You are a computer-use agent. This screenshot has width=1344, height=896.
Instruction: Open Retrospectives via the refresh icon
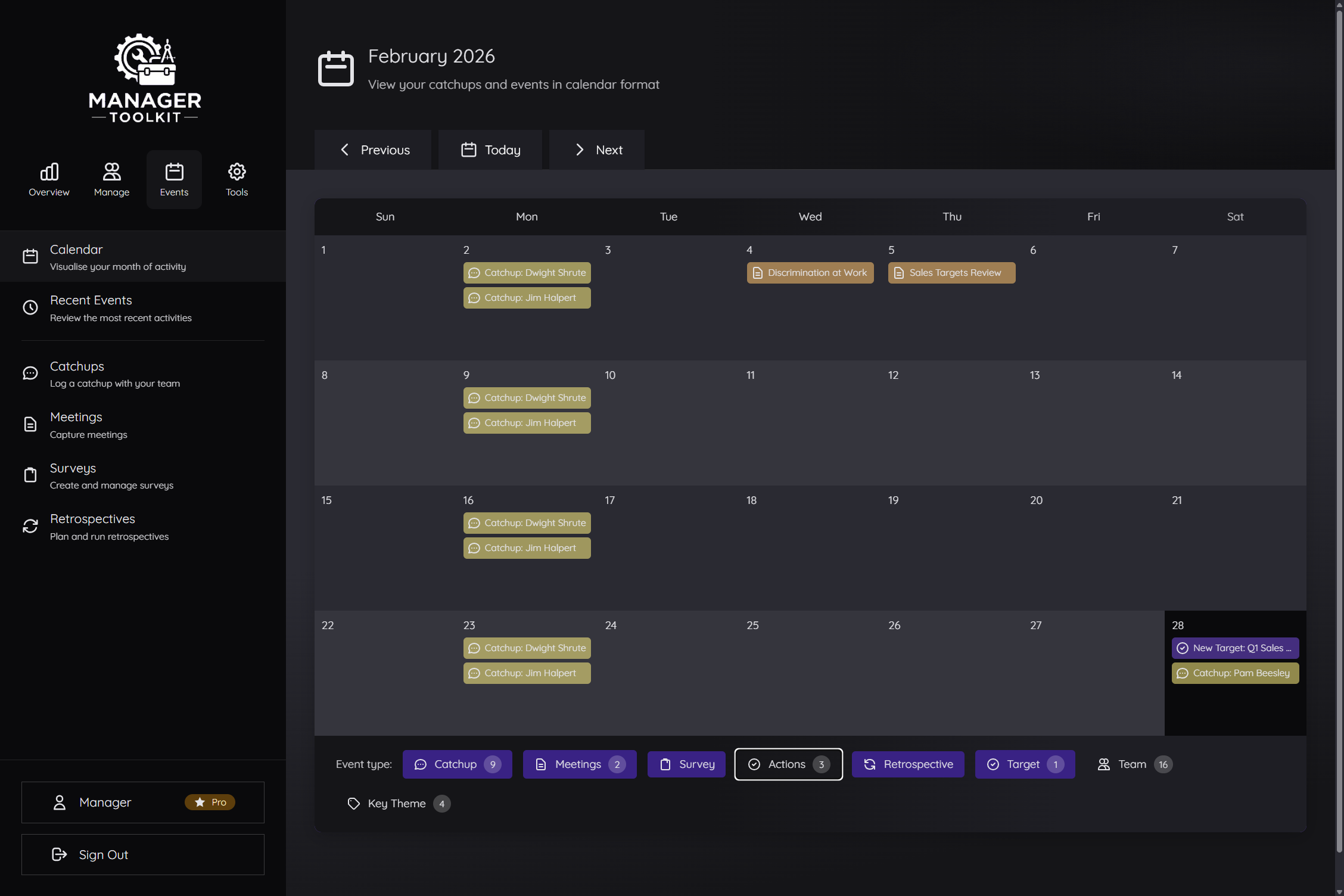[x=30, y=526]
